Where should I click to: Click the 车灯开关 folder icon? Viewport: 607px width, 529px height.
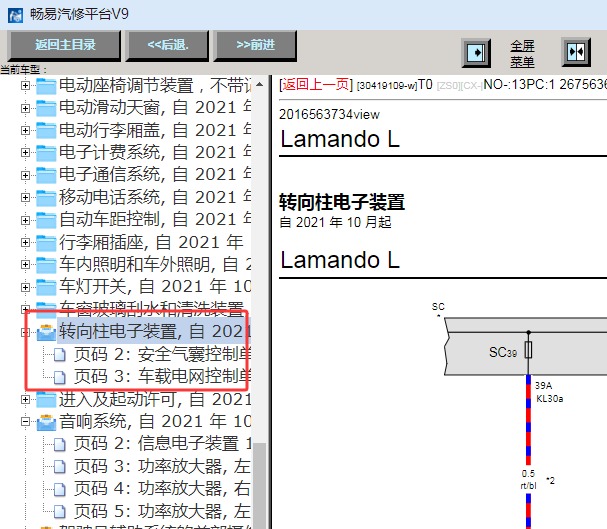click(x=46, y=288)
